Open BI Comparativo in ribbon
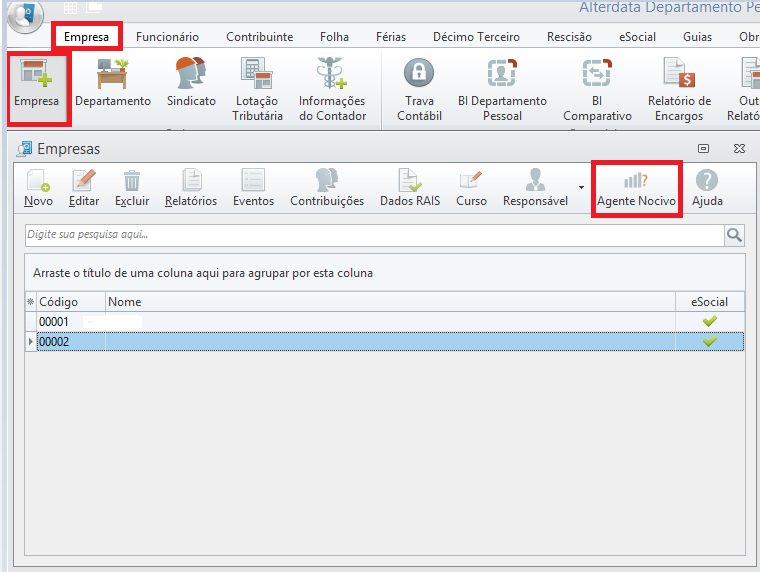The height and width of the screenshot is (572, 760). [597, 89]
